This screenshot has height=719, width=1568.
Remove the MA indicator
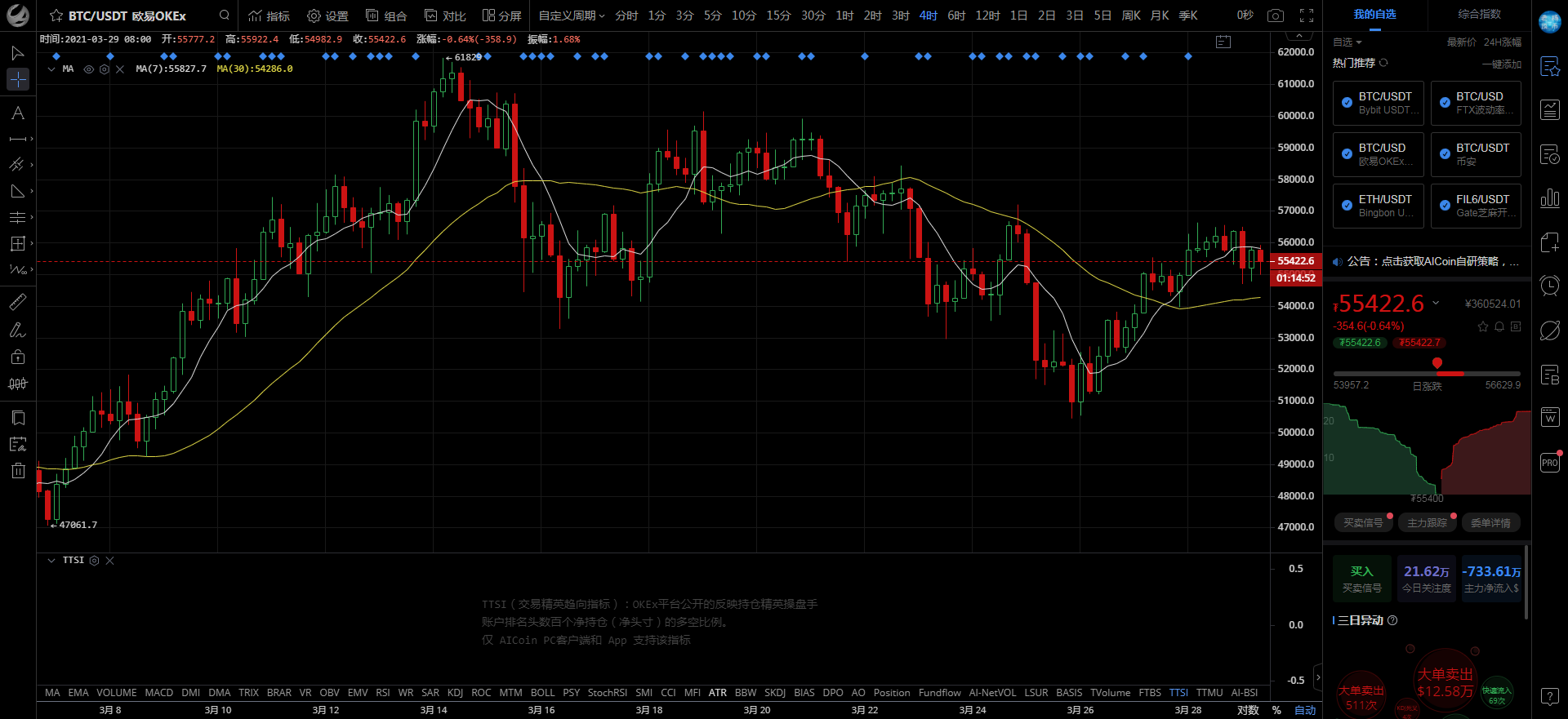pyautogui.click(x=120, y=69)
